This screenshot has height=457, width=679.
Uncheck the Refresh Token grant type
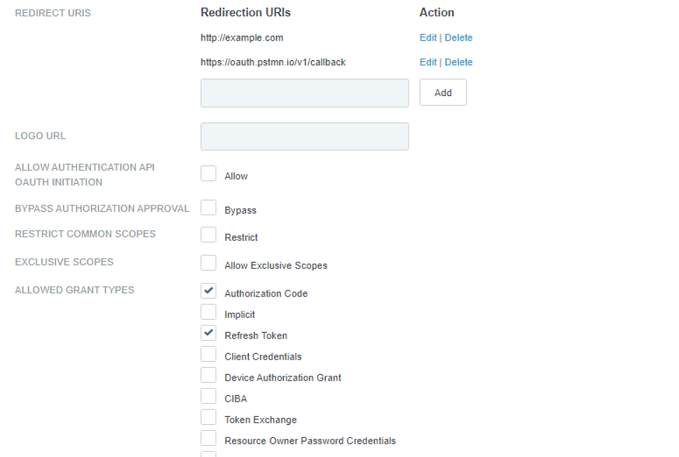[x=208, y=333]
